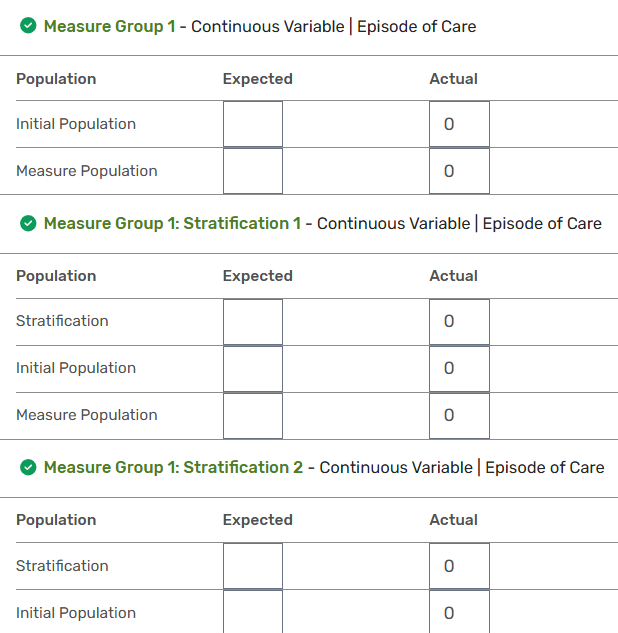Click the green checkmark icon for Measure Group 1
The height and width of the screenshot is (633, 618).
pos(28,26)
